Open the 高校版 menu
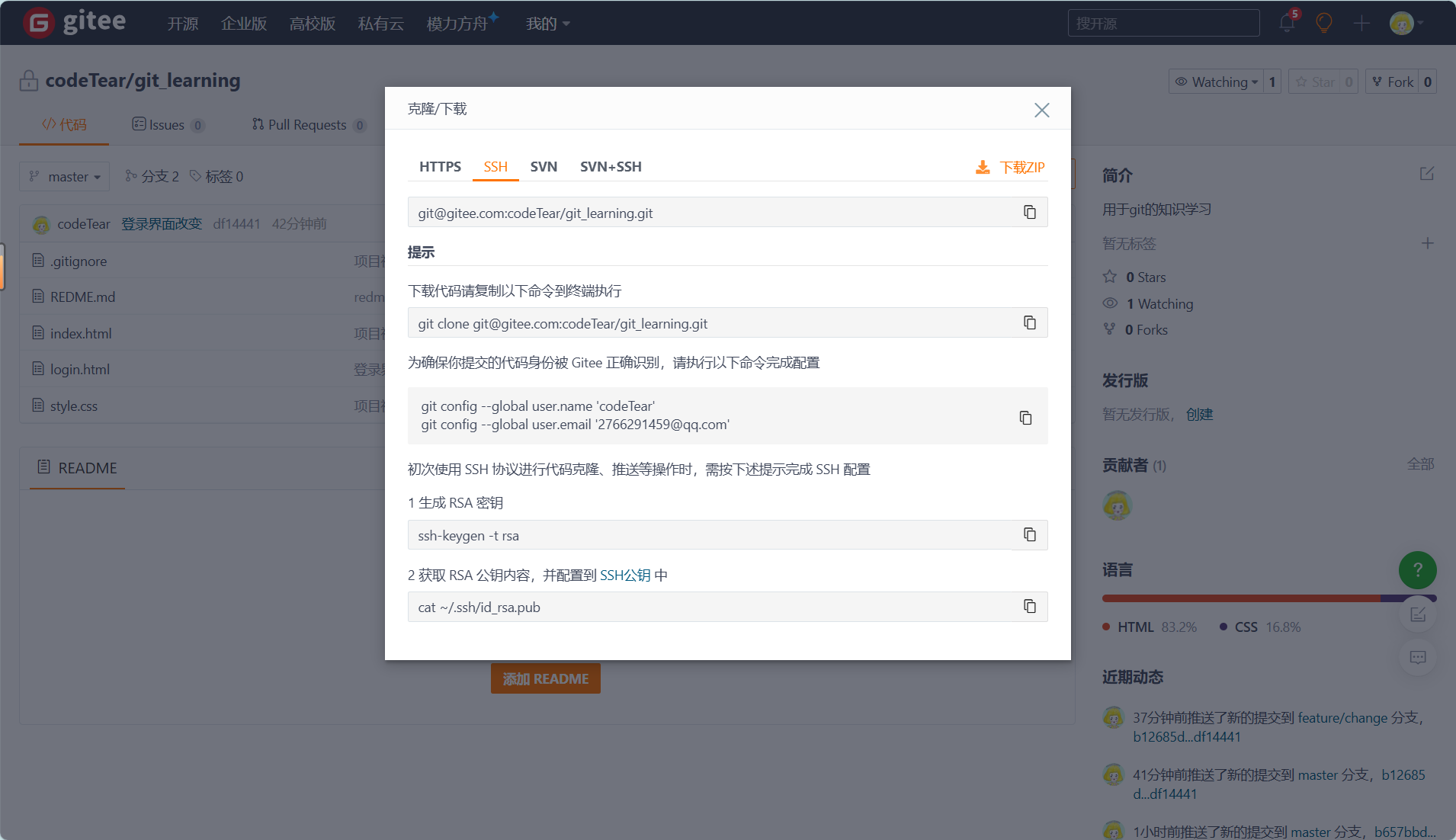 point(313,24)
